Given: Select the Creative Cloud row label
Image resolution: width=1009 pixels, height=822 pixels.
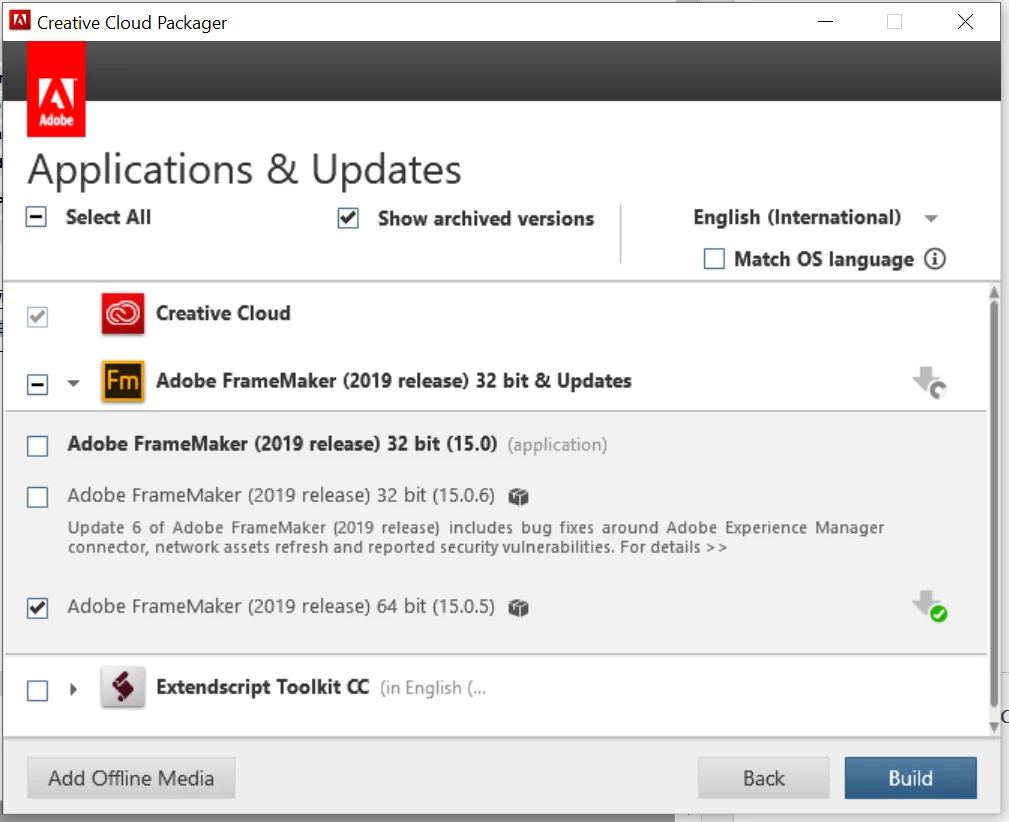Looking at the screenshot, I should click(223, 313).
